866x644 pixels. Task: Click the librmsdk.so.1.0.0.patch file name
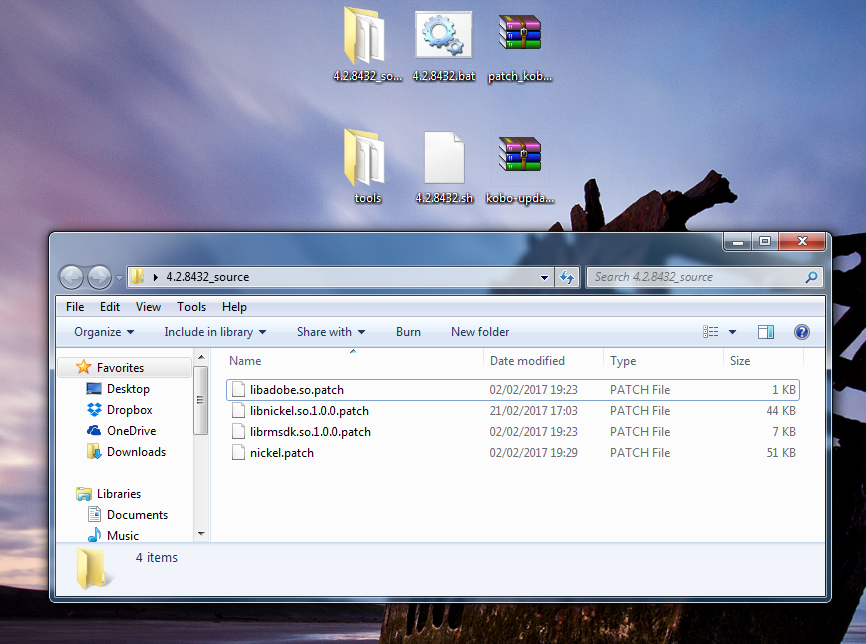pos(310,432)
